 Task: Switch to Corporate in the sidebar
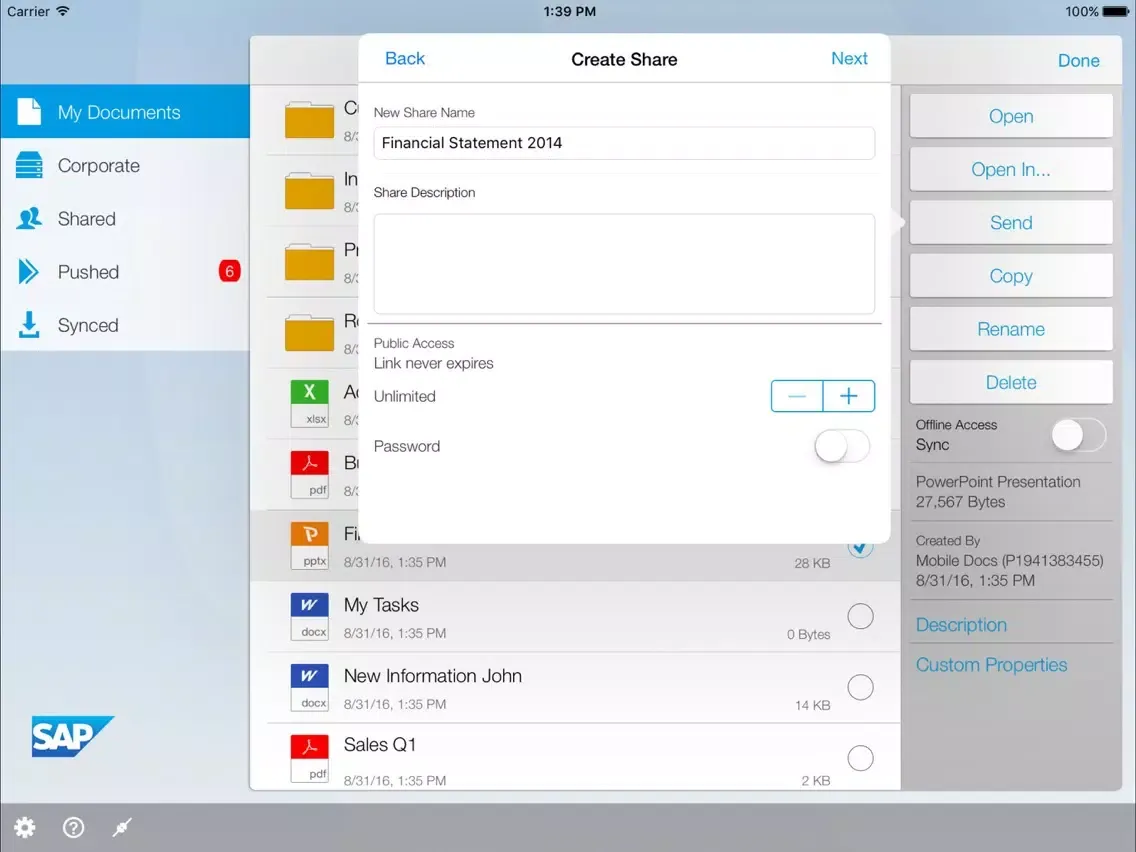[125, 165]
